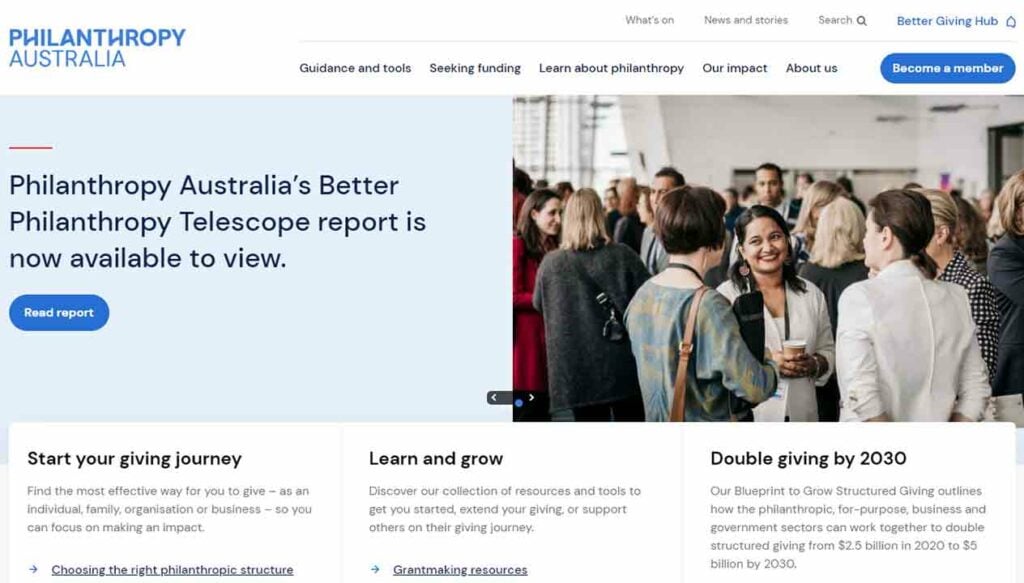1024x583 pixels.
Task: Open Seeking funding menu
Action: 475,68
